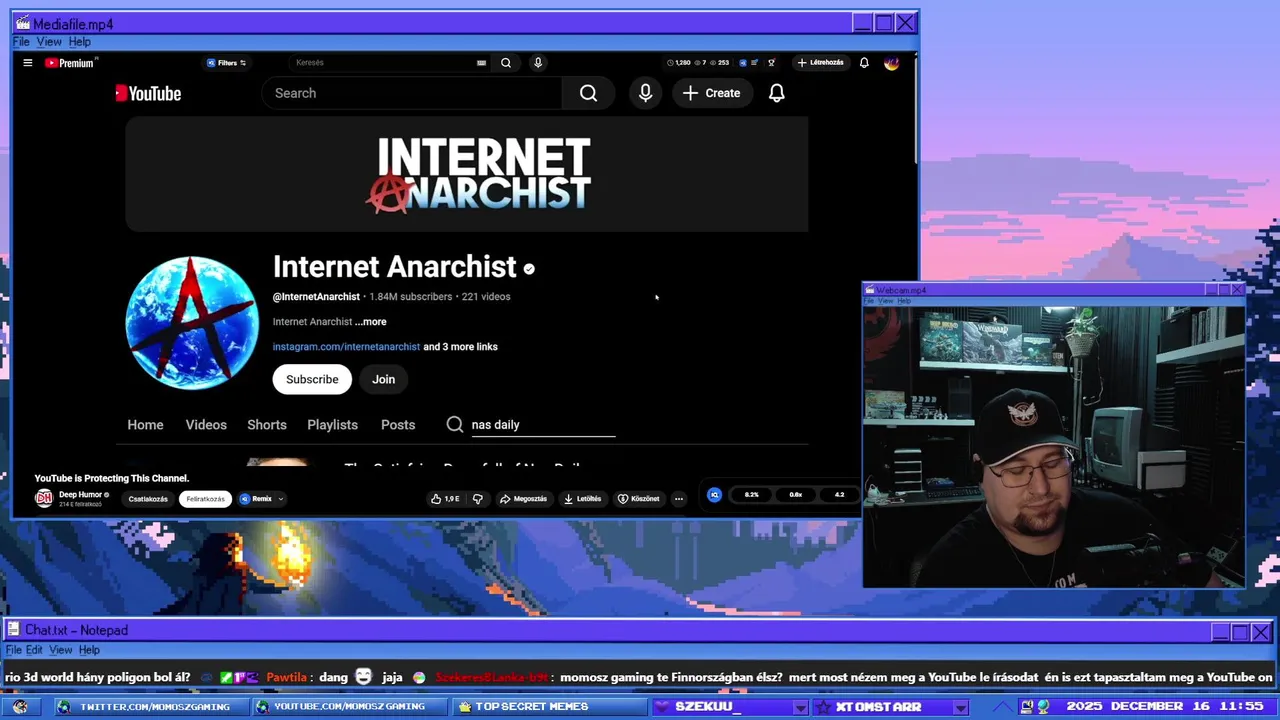Open Help menu in Chat.txt Notepad
This screenshot has width=1280, height=720.
pos(89,650)
